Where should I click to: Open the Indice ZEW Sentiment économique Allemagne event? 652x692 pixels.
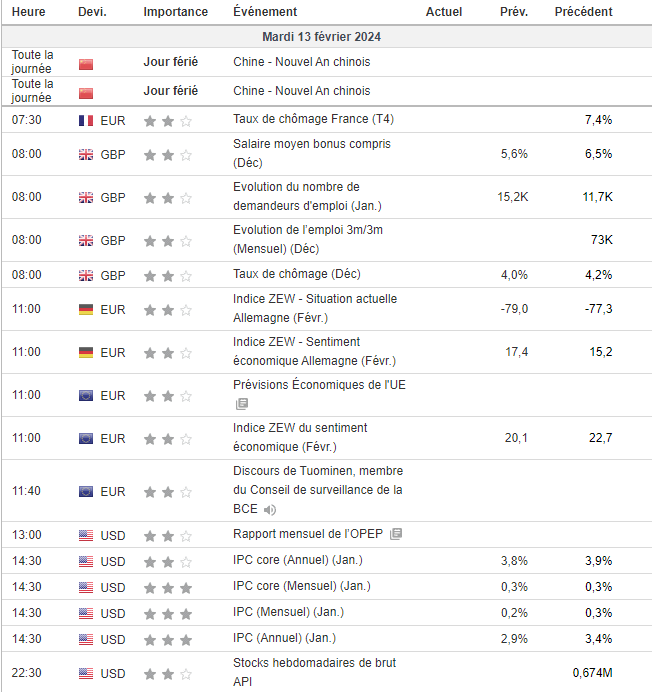coord(314,351)
